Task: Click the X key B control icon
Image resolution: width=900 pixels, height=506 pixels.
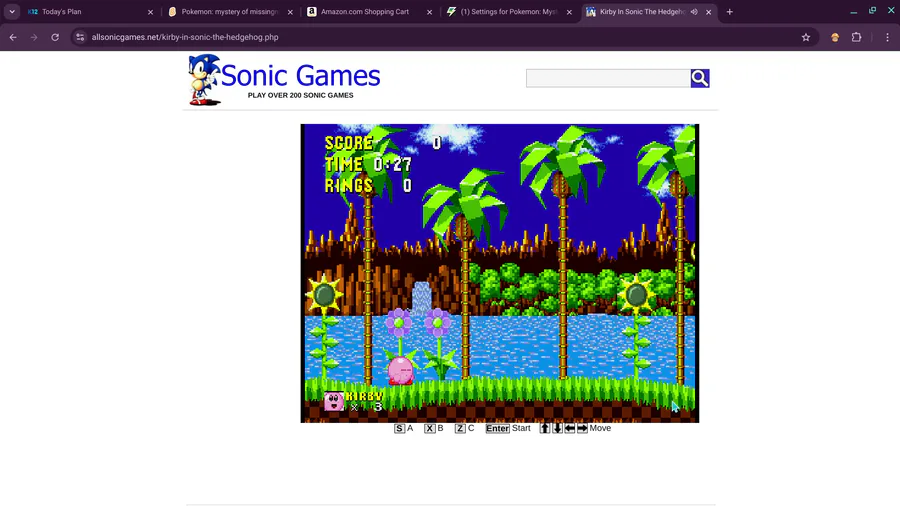Action: 429,429
